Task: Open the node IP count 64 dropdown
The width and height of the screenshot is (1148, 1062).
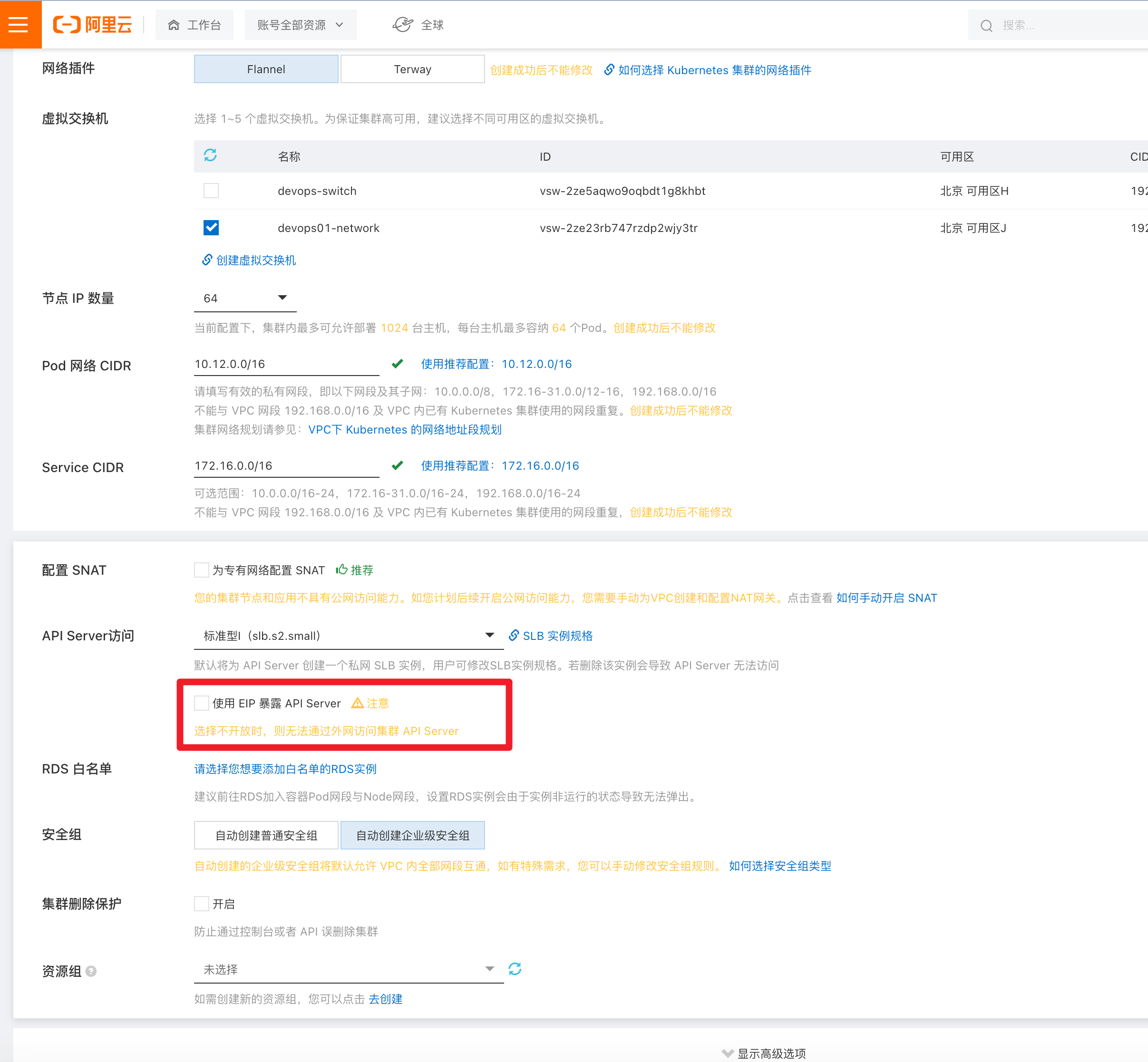Action: pos(245,298)
